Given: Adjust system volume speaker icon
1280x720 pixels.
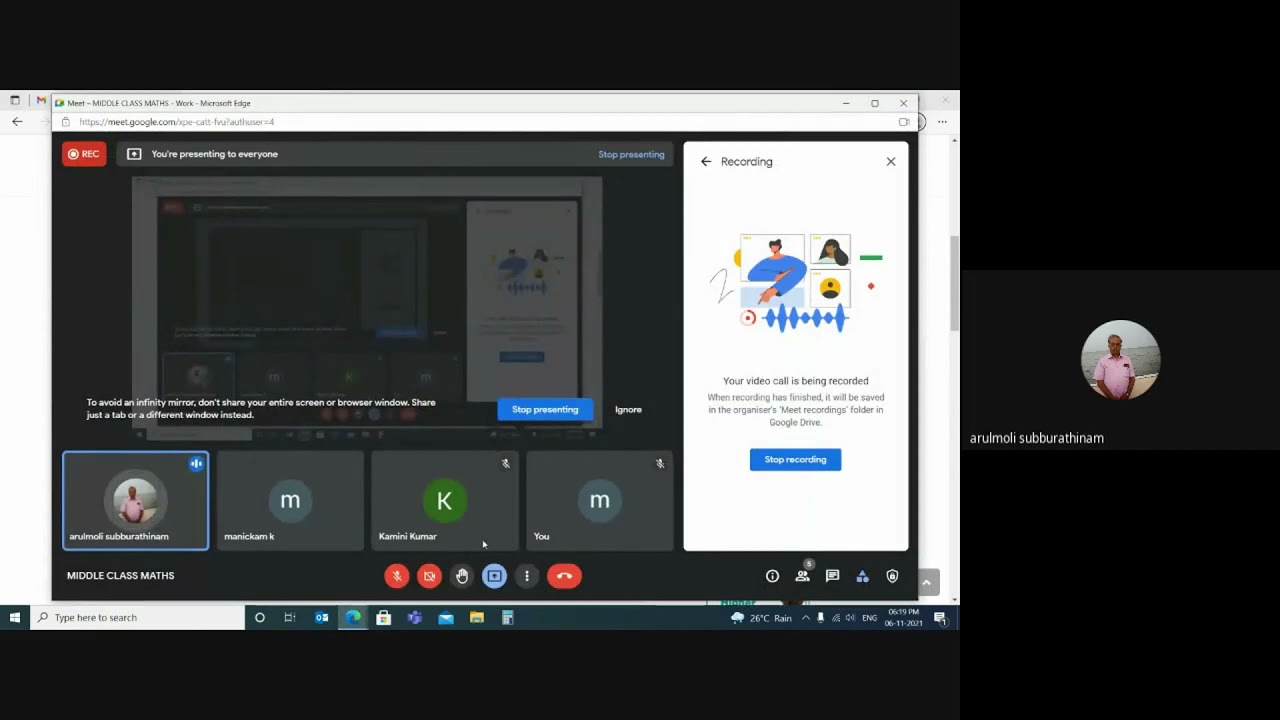Looking at the screenshot, I should (x=850, y=618).
